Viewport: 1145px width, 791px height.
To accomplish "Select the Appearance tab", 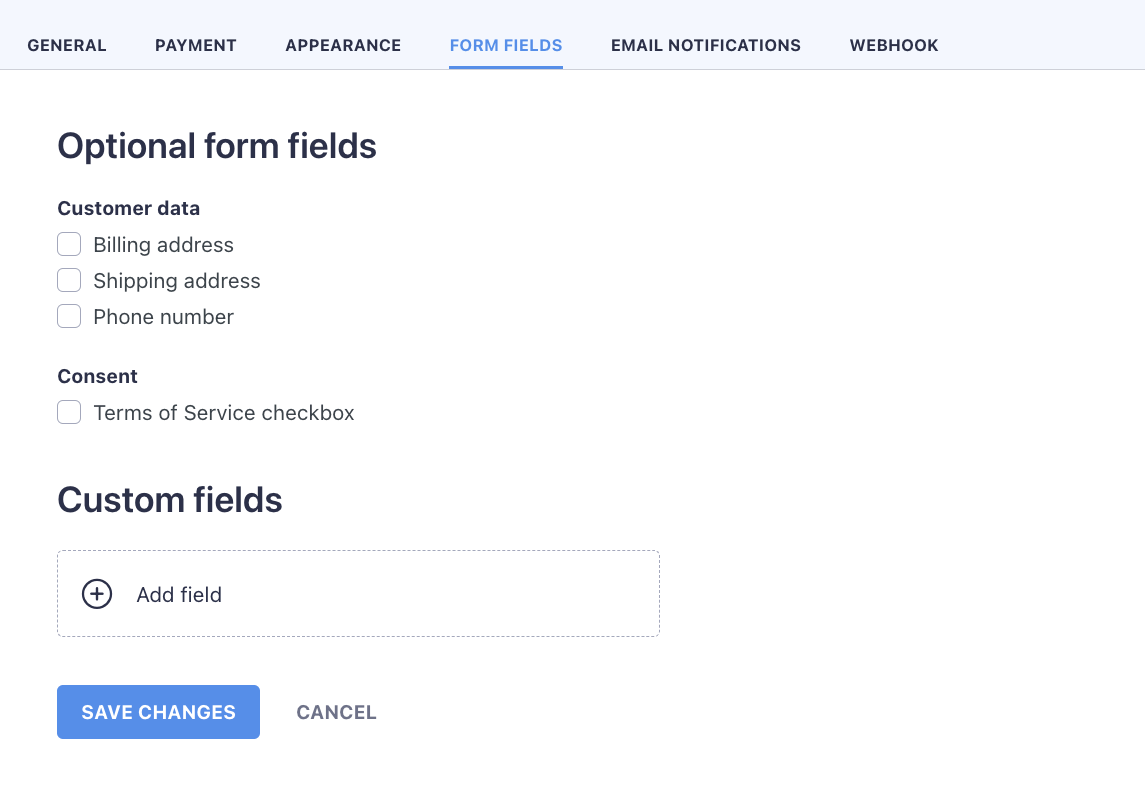I will pos(343,45).
